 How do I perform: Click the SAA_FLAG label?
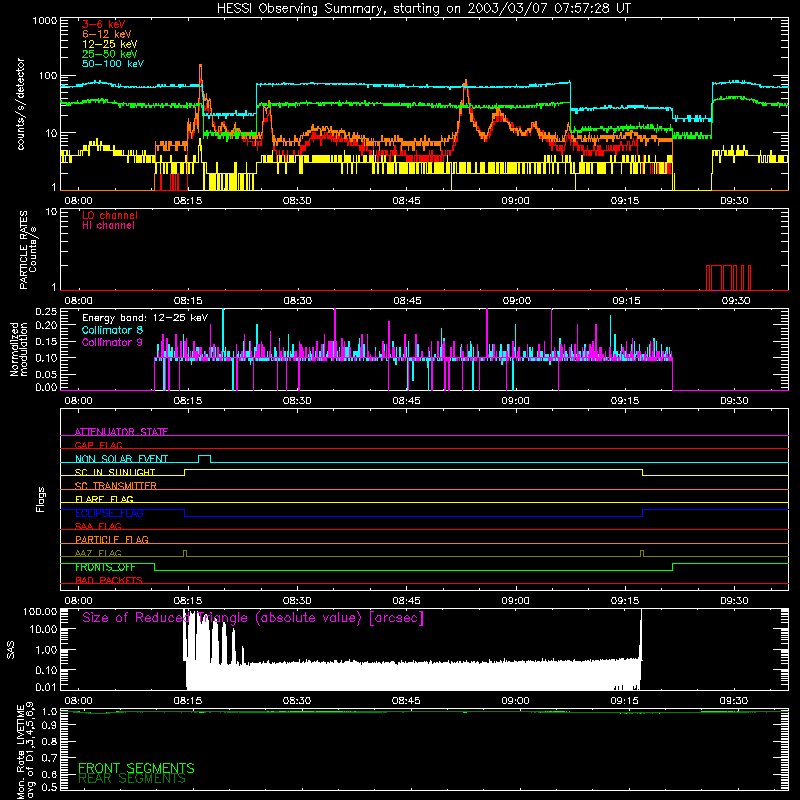(98, 526)
